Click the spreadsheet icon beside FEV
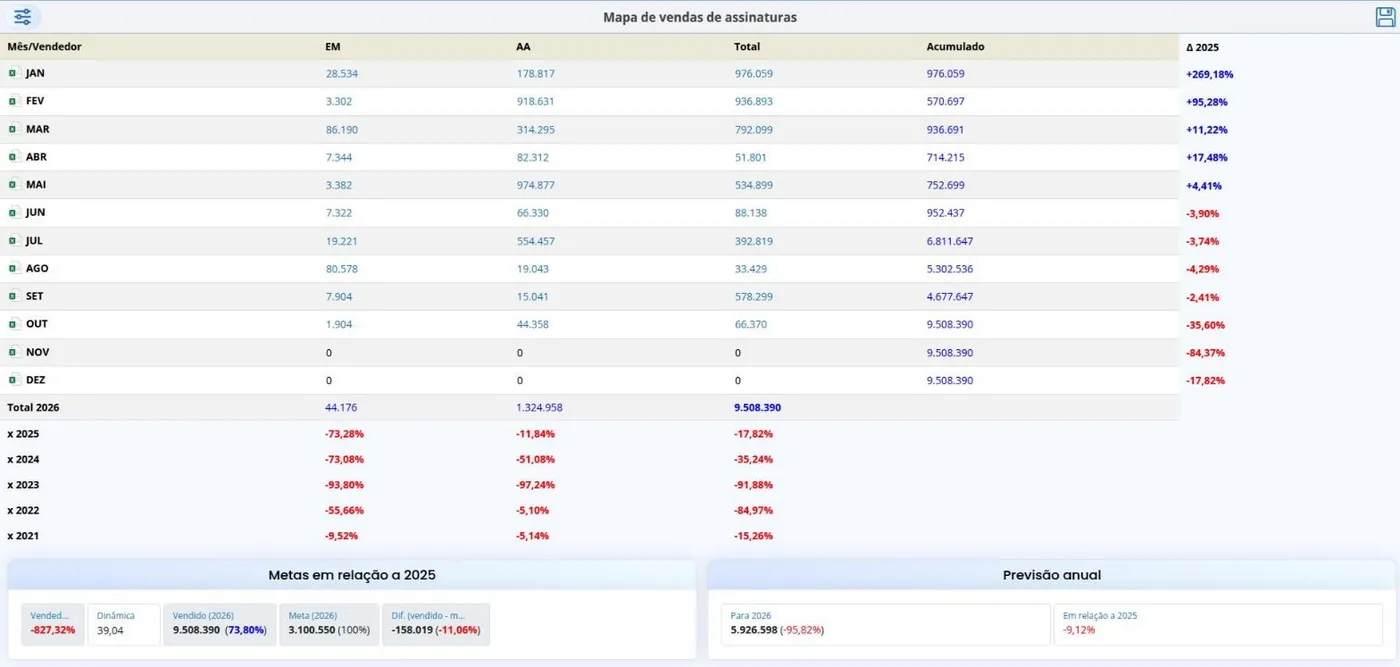The width and height of the screenshot is (1400, 667). click(13, 101)
